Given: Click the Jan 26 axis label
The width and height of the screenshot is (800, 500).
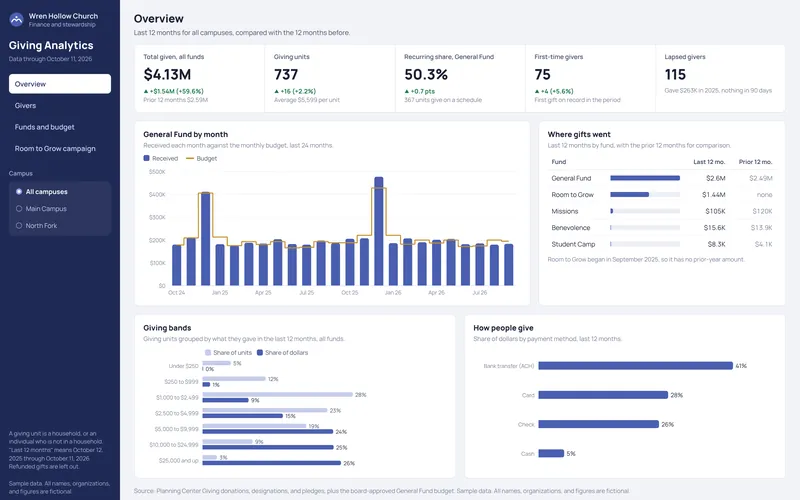Looking at the screenshot, I should 393,293.
